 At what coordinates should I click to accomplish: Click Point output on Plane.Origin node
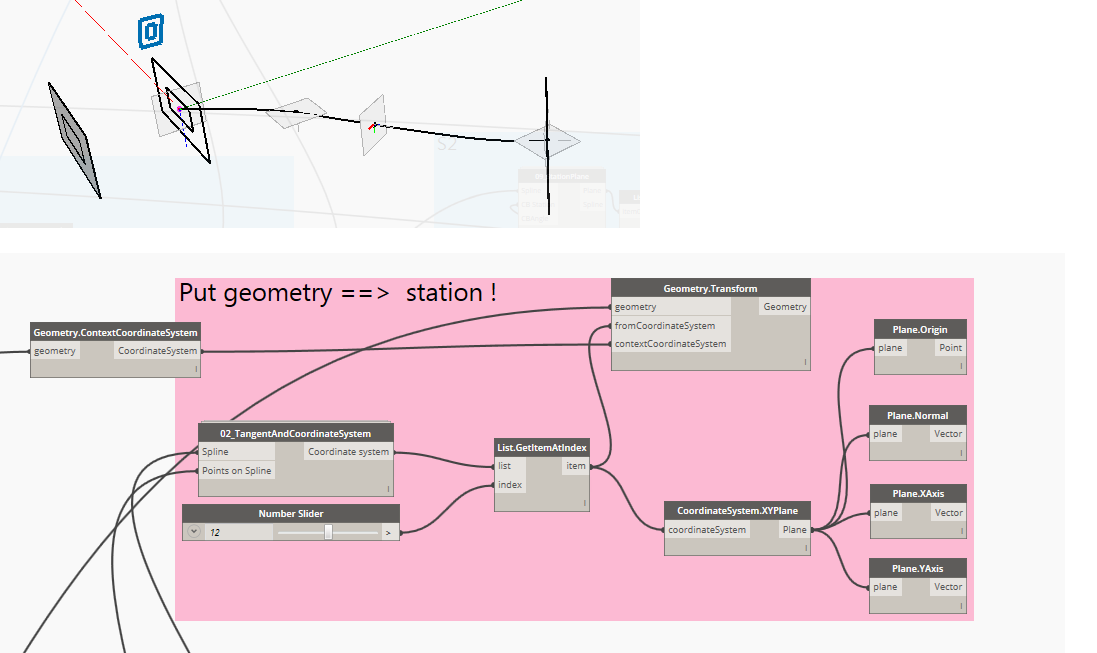tap(950, 348)
